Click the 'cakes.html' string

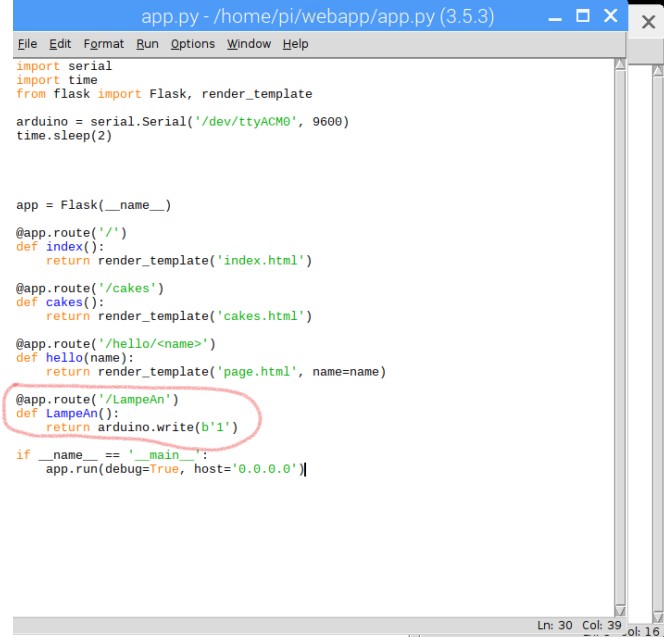pyautogui.click(x=260, y=316)
